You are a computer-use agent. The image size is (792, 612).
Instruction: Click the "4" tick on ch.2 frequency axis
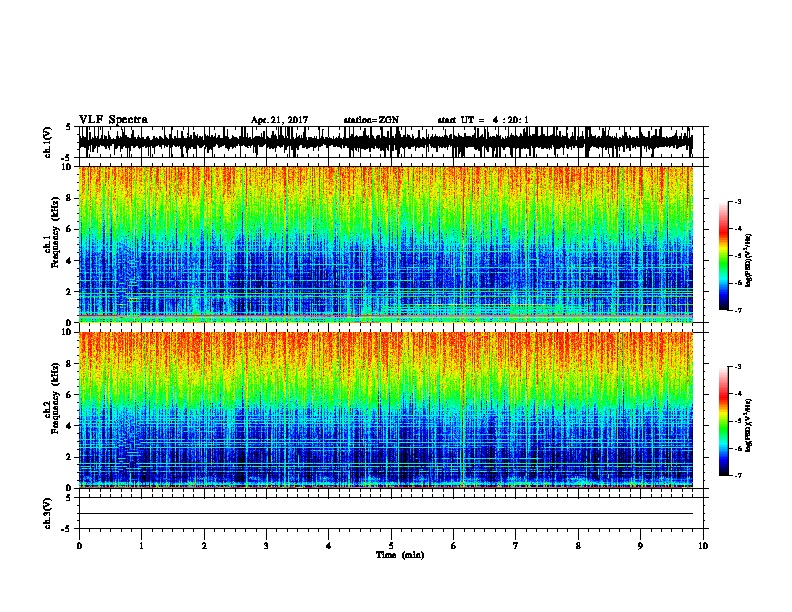pyautogui.click(x=69, y=426)
